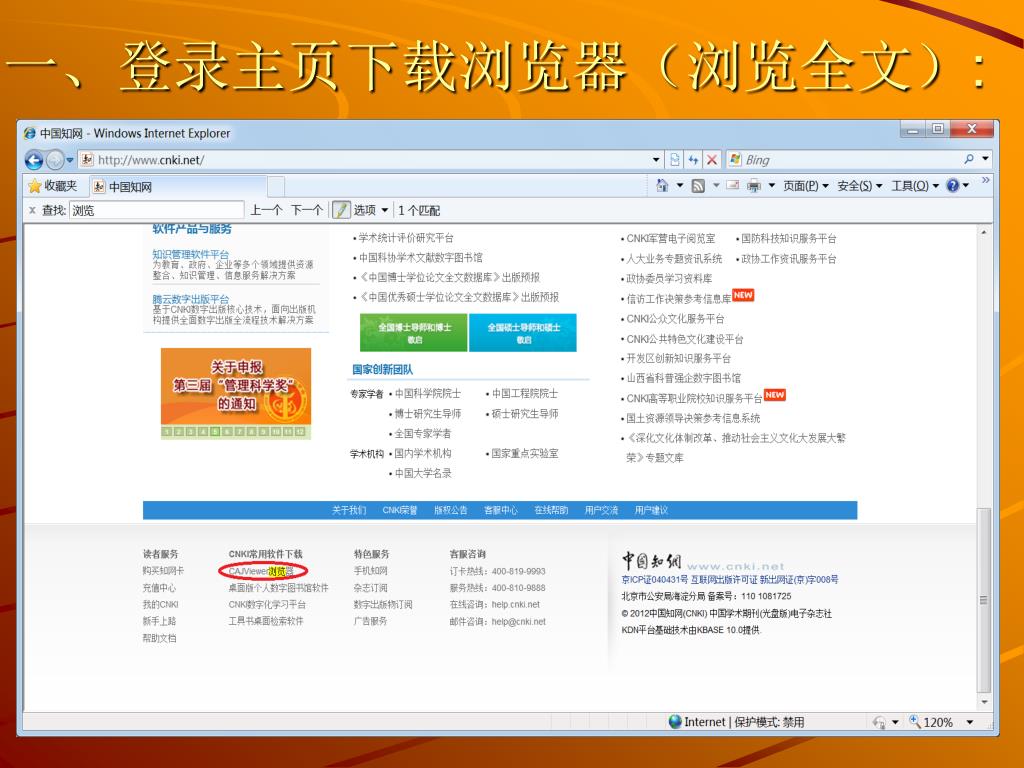Click the blue Help question mark icon
Viewport: 1024px width, 768px height.
tap(952, 186)
